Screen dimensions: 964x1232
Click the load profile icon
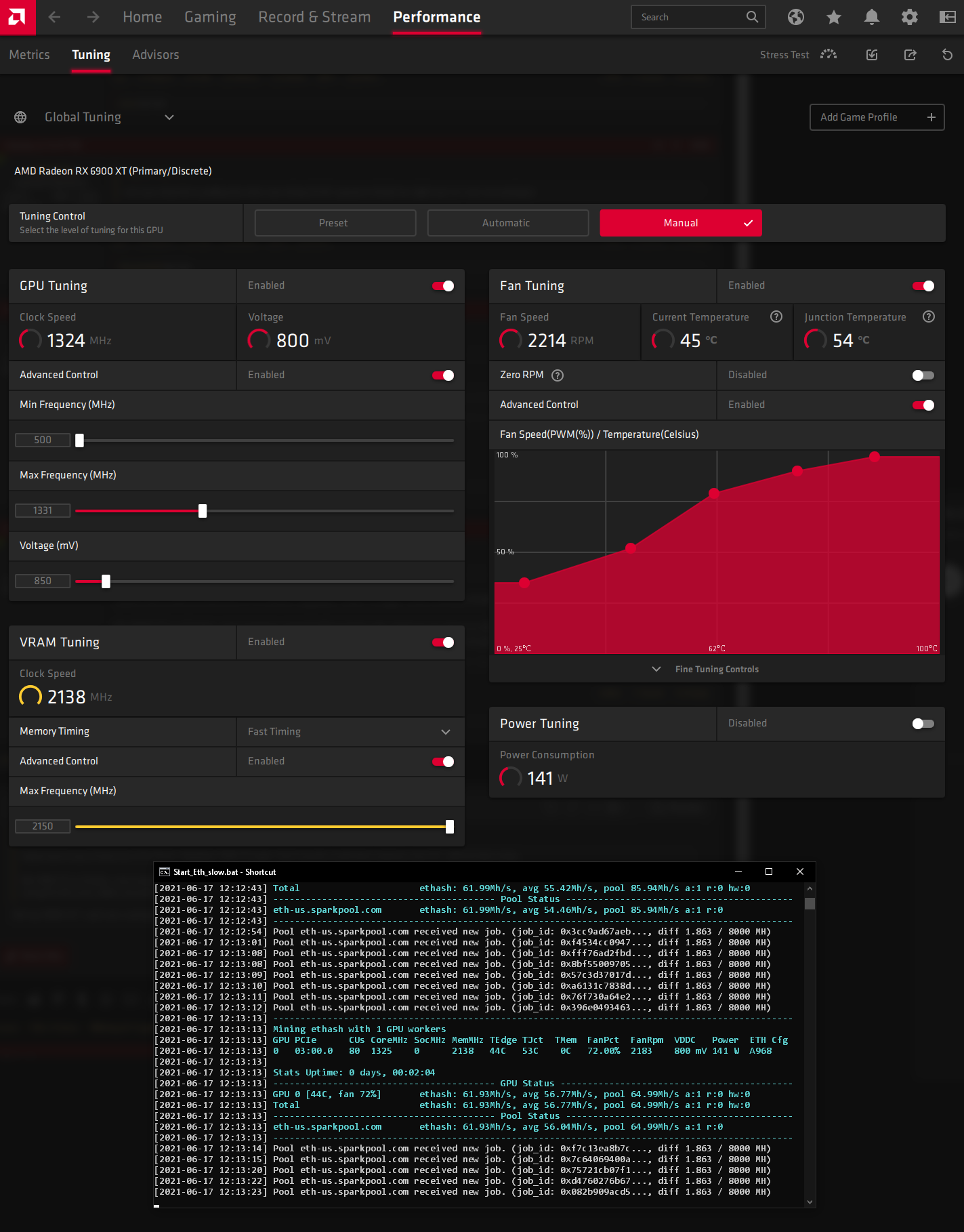(872, 55)
